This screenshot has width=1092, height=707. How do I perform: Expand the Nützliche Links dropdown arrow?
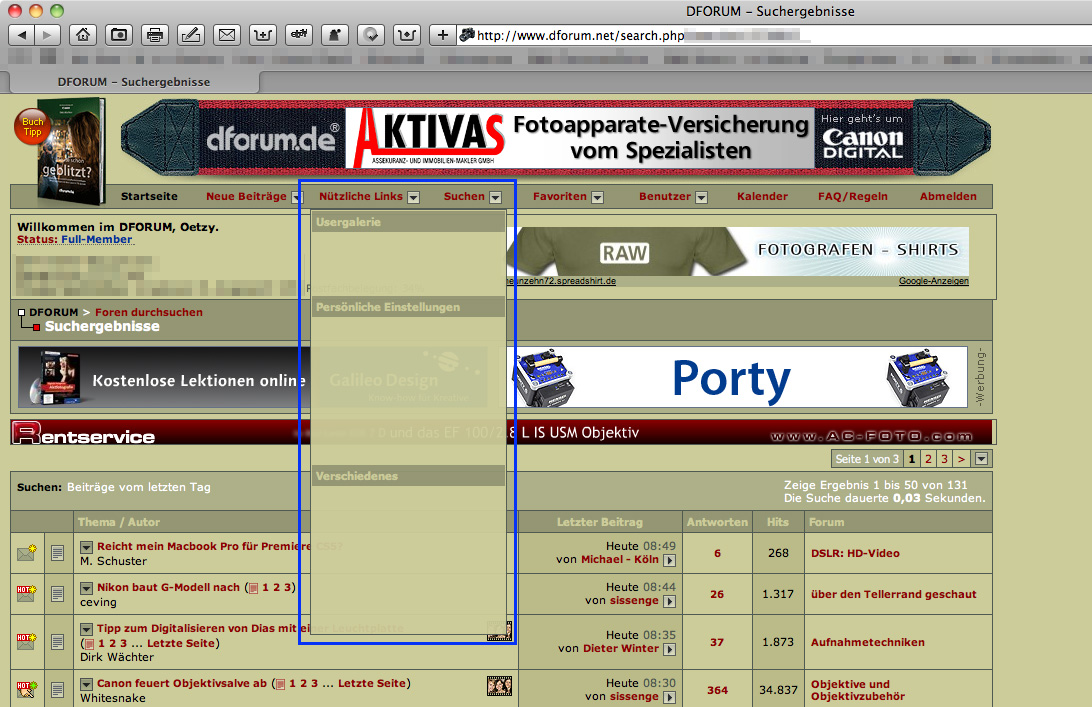[x=414, y=197]
